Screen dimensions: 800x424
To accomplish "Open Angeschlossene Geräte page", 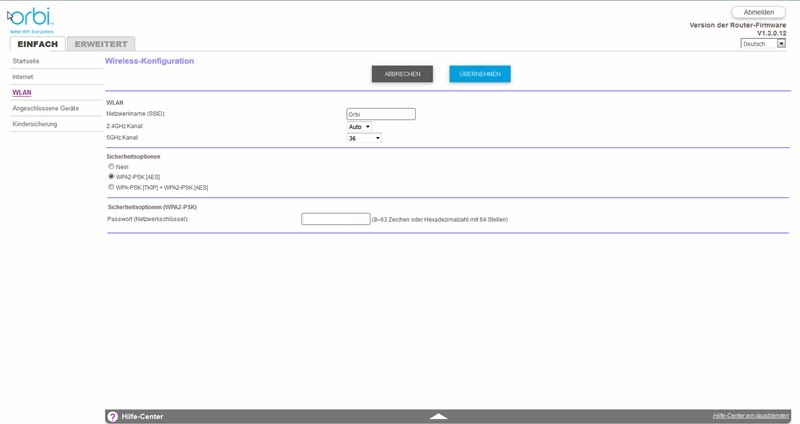I will [46, 108].
